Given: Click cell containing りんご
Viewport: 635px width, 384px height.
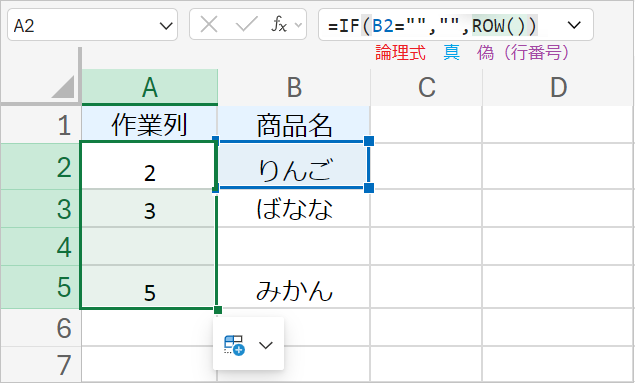Looking at the screenshot, I should point(294,166).
